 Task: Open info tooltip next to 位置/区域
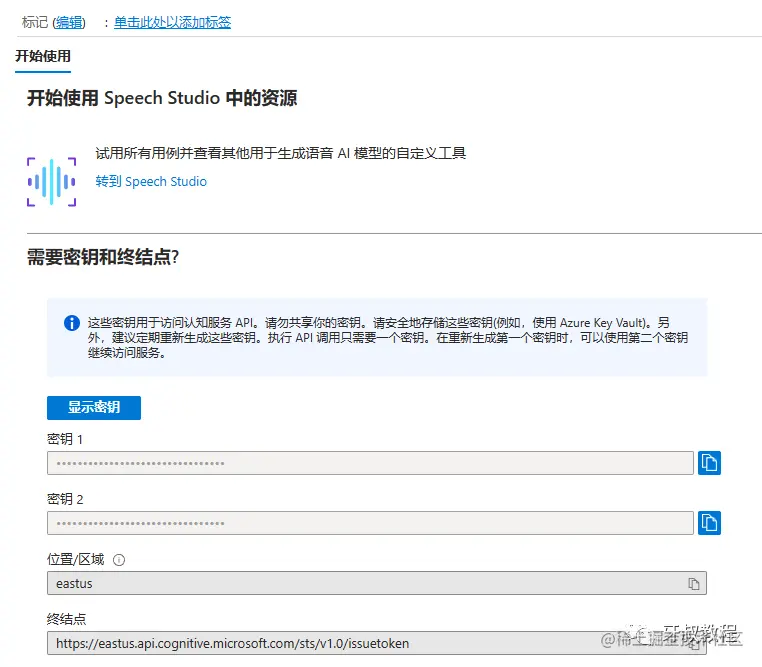[119, 560]
